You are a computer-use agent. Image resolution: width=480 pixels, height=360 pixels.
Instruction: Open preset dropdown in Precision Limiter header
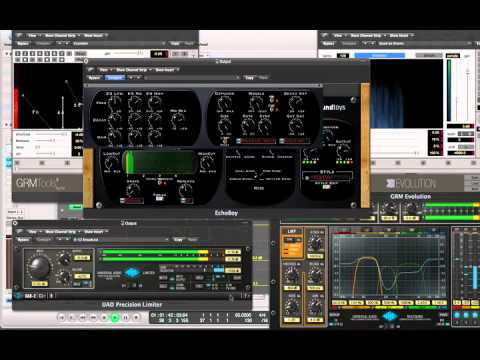[x=121, y=240]
